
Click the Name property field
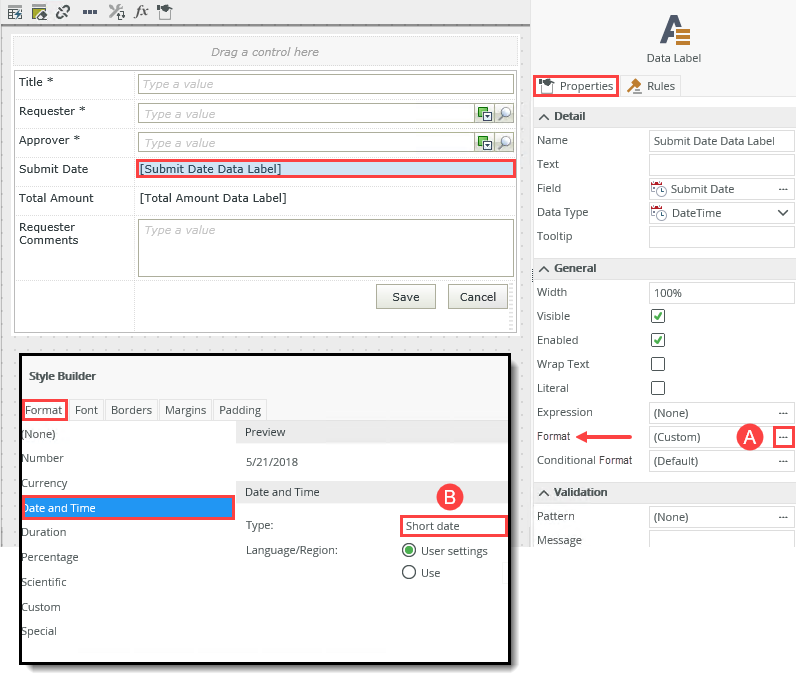721,141
